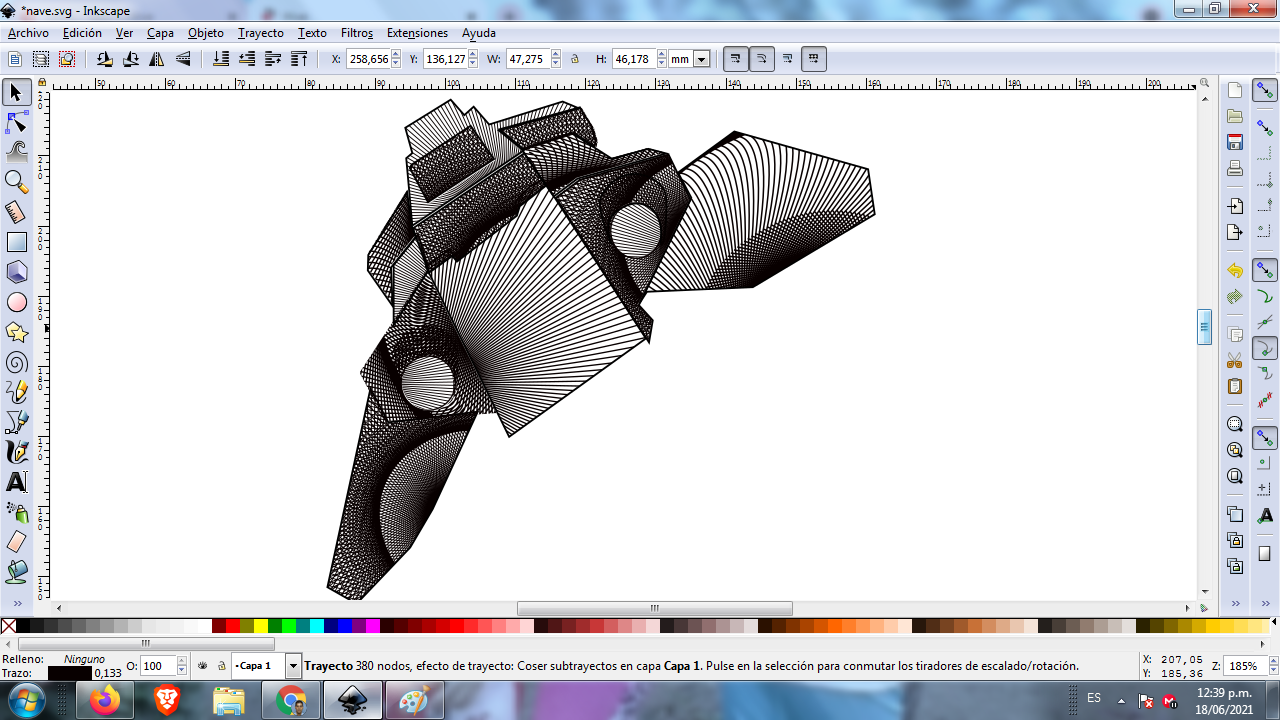The height and width of the screenshot is (720, 1280).
Task: Click Flip vertically icon
Action: coord(183,59)
